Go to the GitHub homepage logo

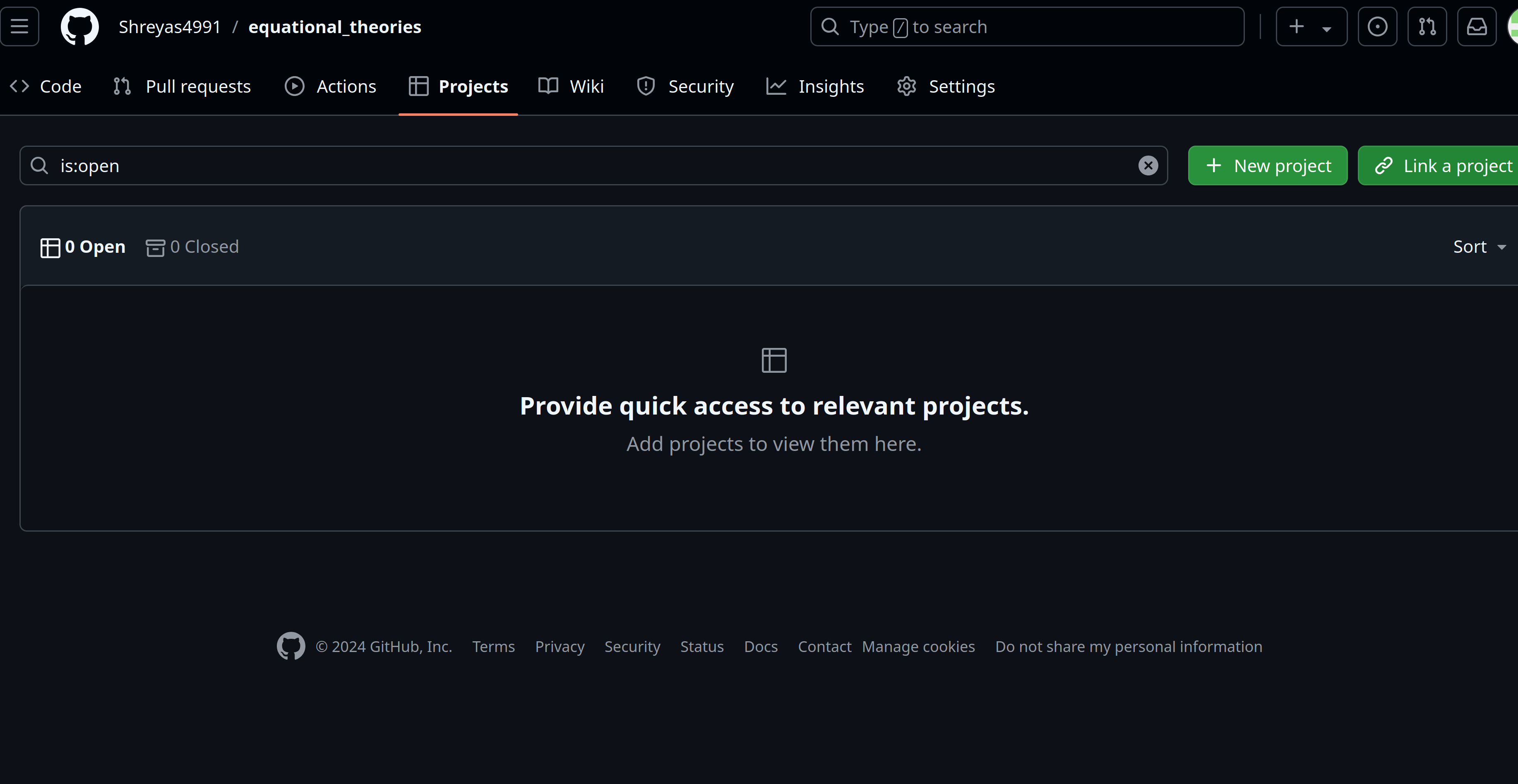click(x=79, y=26)
